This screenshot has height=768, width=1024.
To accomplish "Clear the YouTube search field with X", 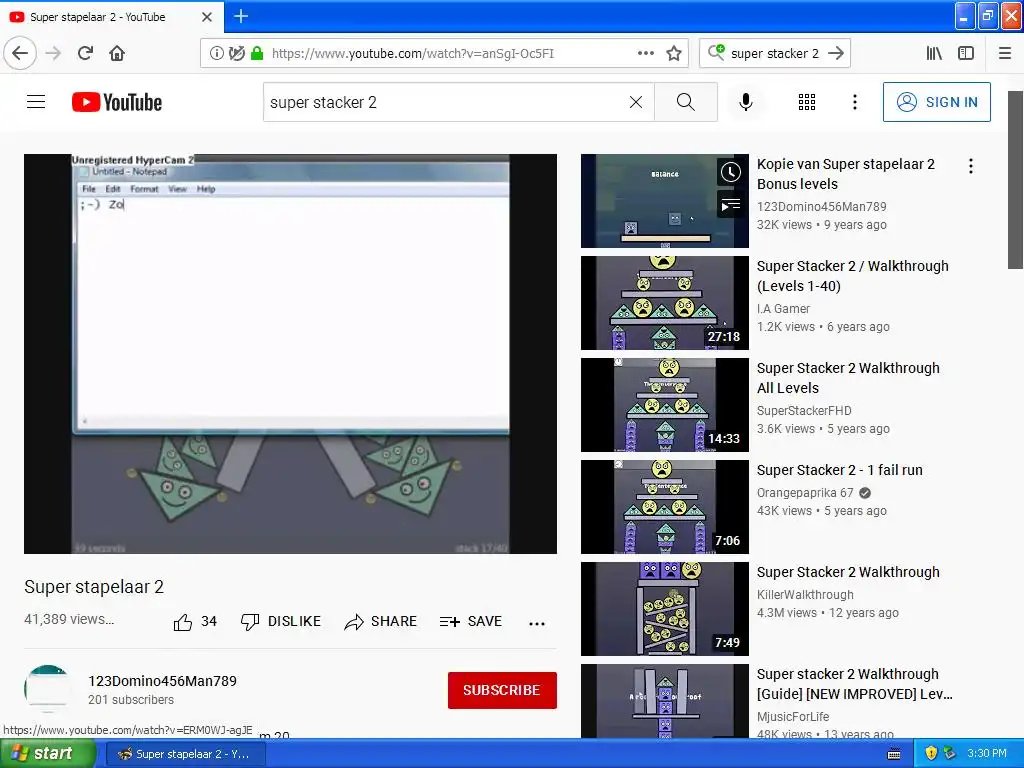I will point(635,102).
